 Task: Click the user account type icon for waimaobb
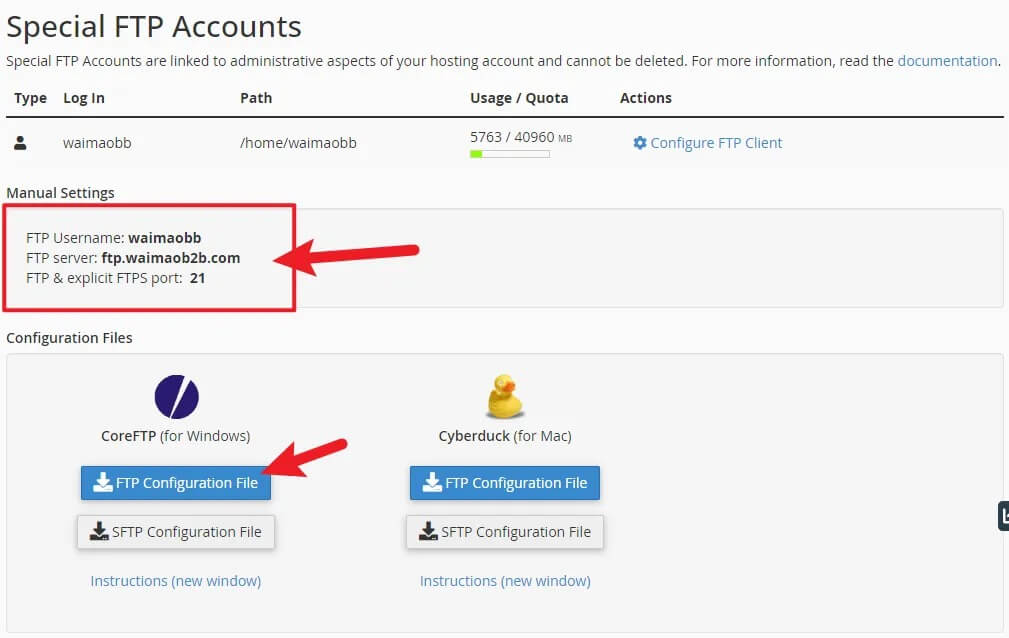[21, 143]
